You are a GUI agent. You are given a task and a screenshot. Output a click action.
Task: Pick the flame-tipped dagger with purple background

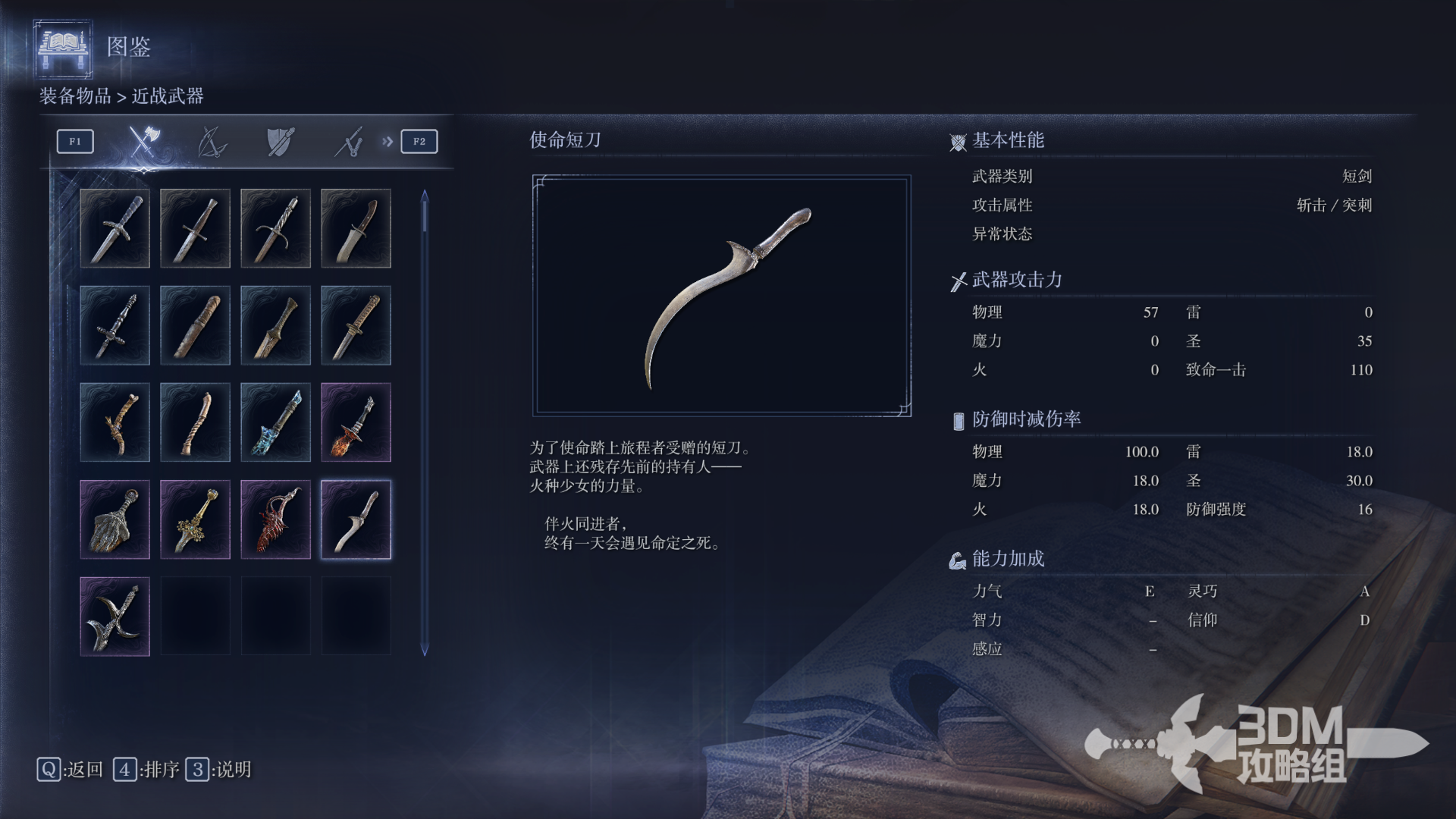coord(356,422)
